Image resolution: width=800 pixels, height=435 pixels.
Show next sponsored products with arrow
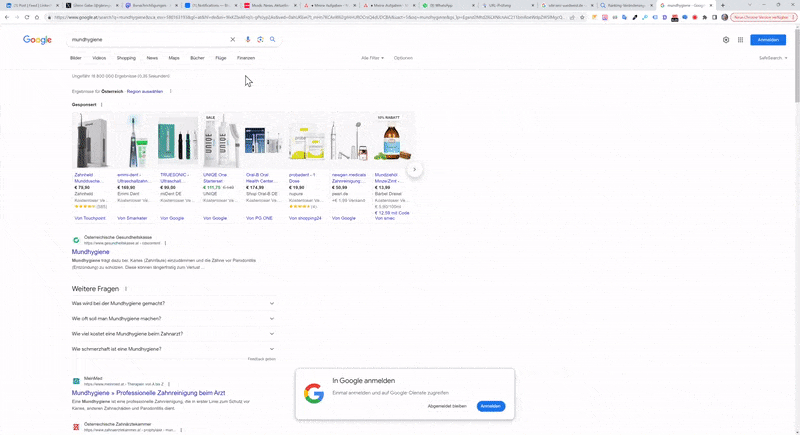pyautogui.click(x=414, y=169)
